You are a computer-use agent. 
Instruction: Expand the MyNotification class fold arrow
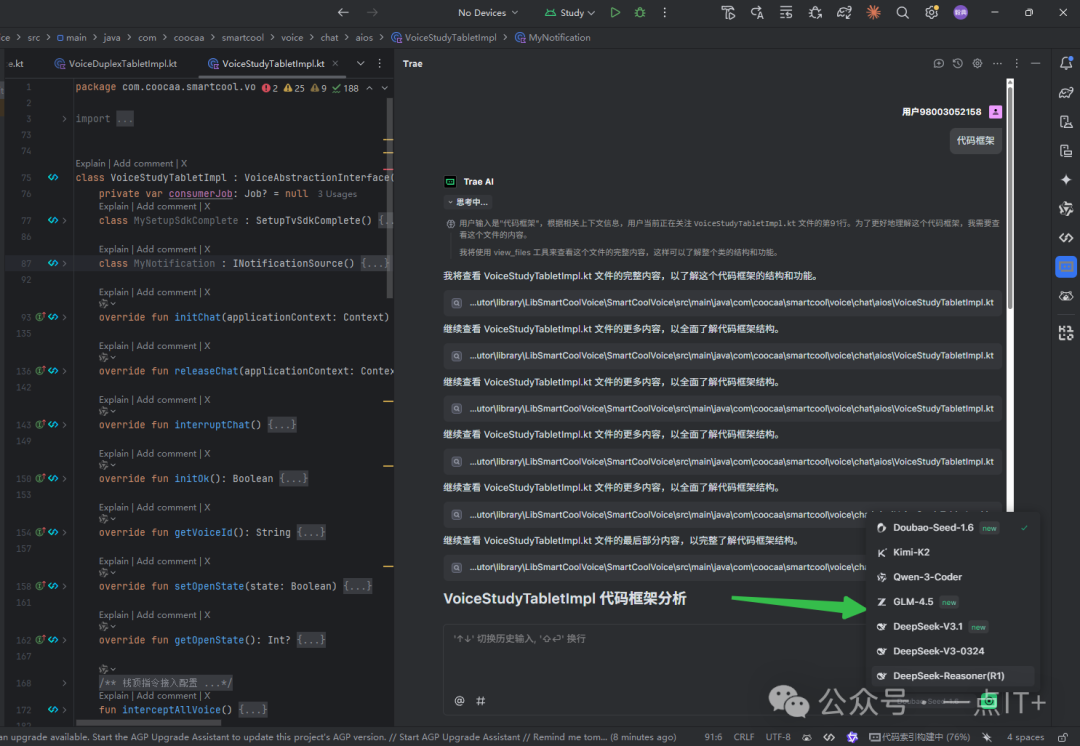click(64, 263)
